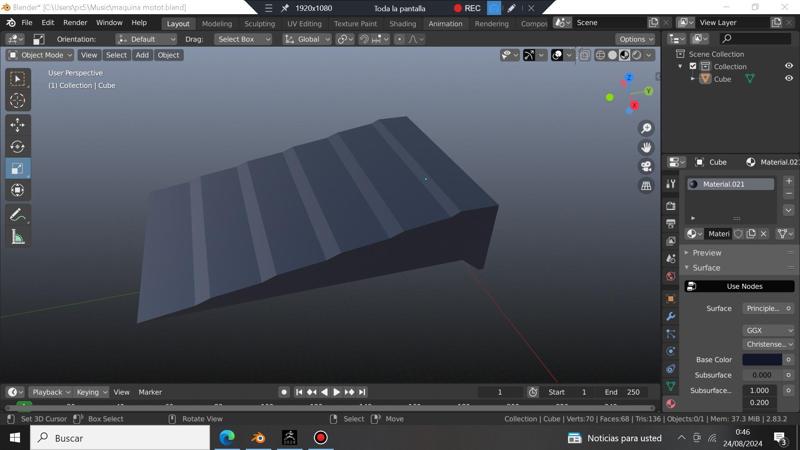Image resolution: width=800 pixels, height=450 pixels.
Task: Toggle the camera view icon
Action: tap(646, 166)
